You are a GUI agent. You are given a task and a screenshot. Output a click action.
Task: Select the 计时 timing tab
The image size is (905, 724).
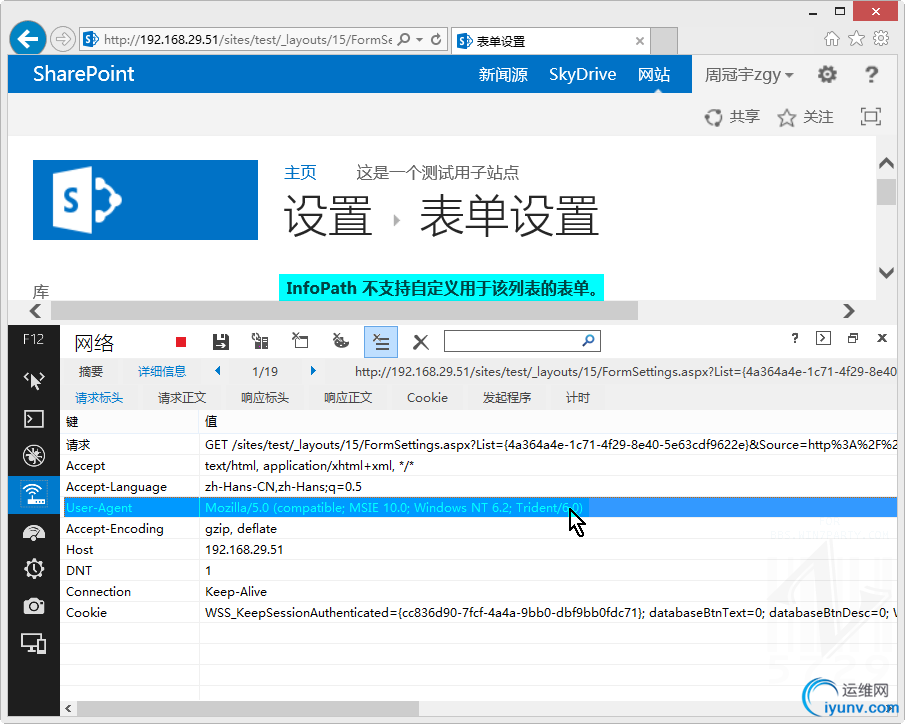coord(577,398)
